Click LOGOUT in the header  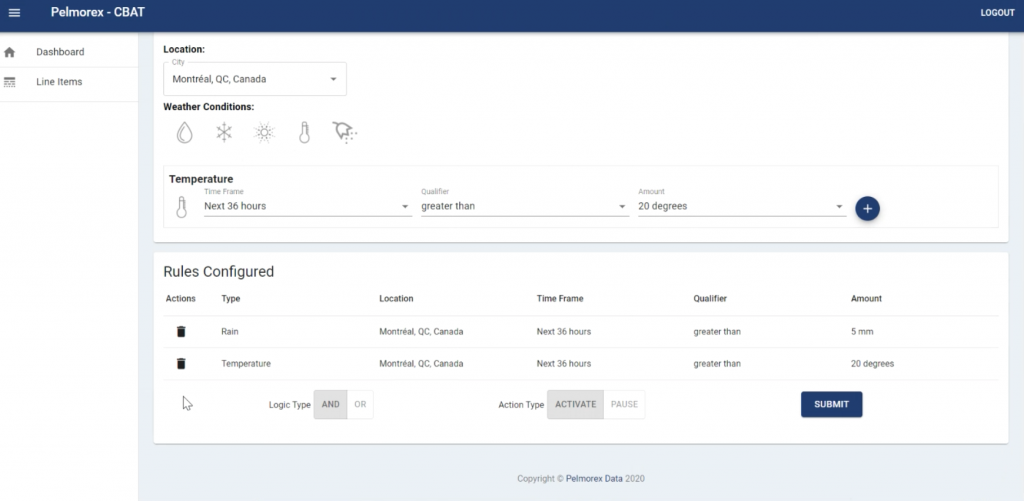coord(997,12)
